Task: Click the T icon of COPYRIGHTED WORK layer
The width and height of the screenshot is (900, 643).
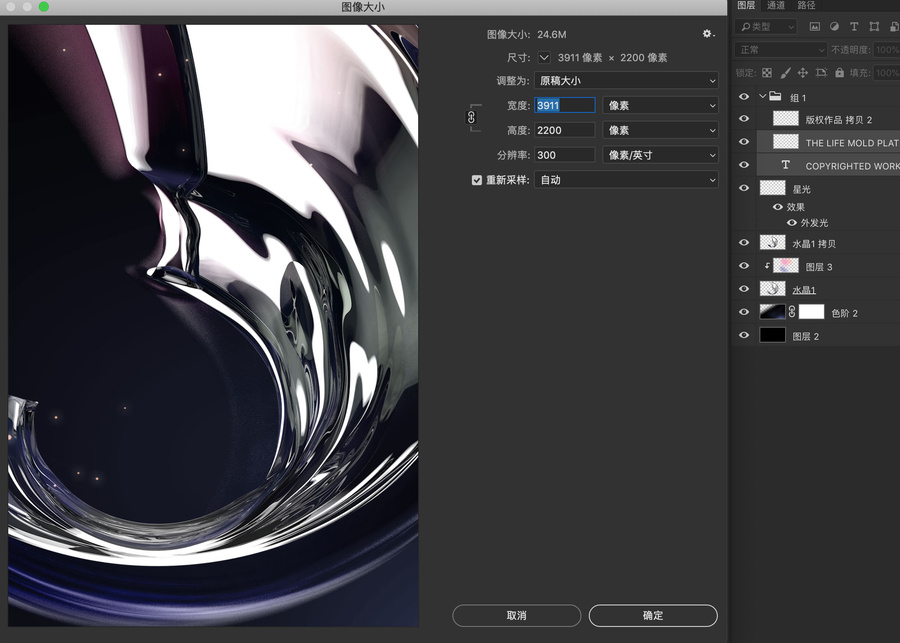Action: (x=785, y=165)
